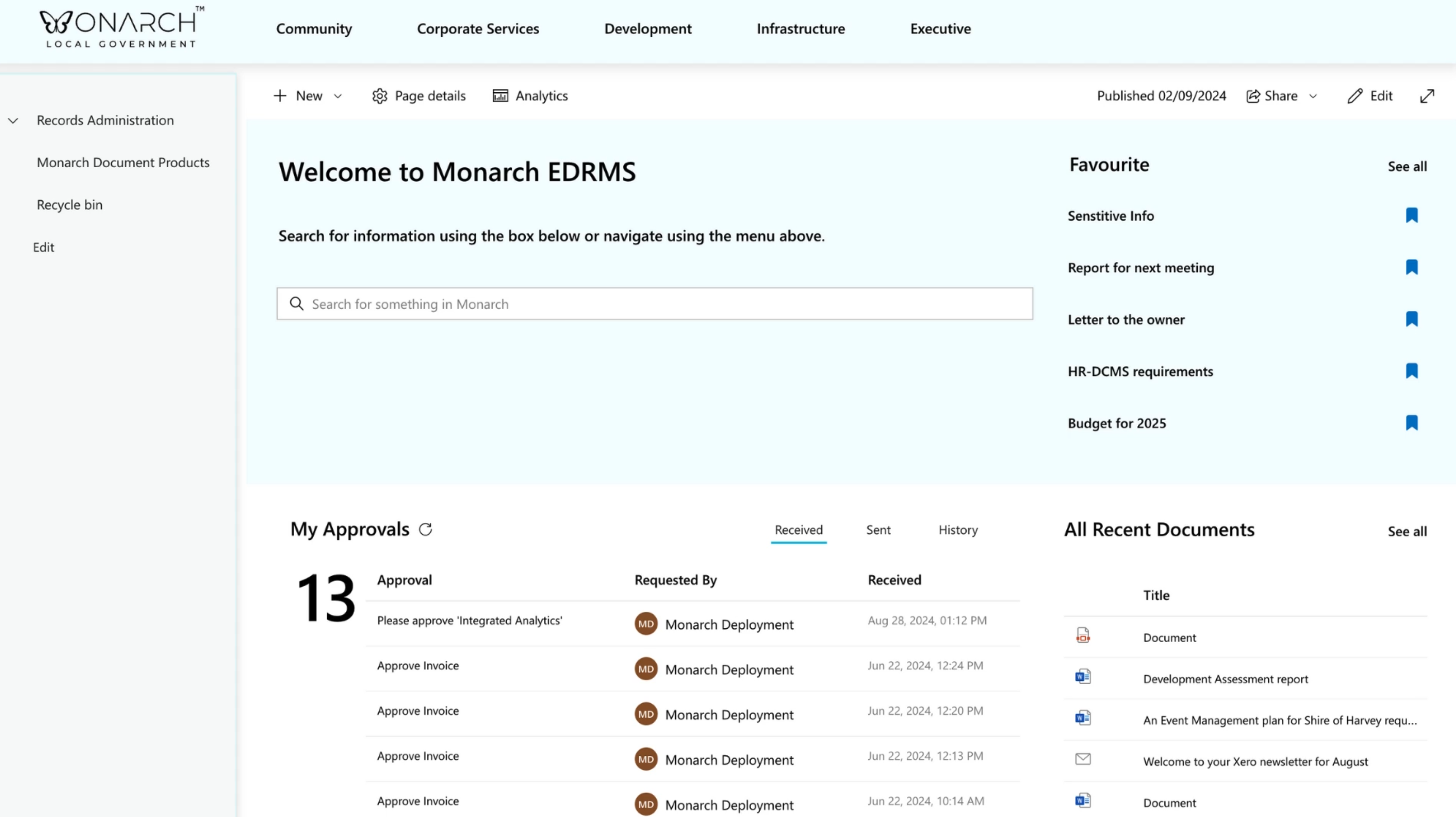Unbookmark Sensitive Info from Favourites
The image size is (1456, 817).
[x=1412, y=215]
